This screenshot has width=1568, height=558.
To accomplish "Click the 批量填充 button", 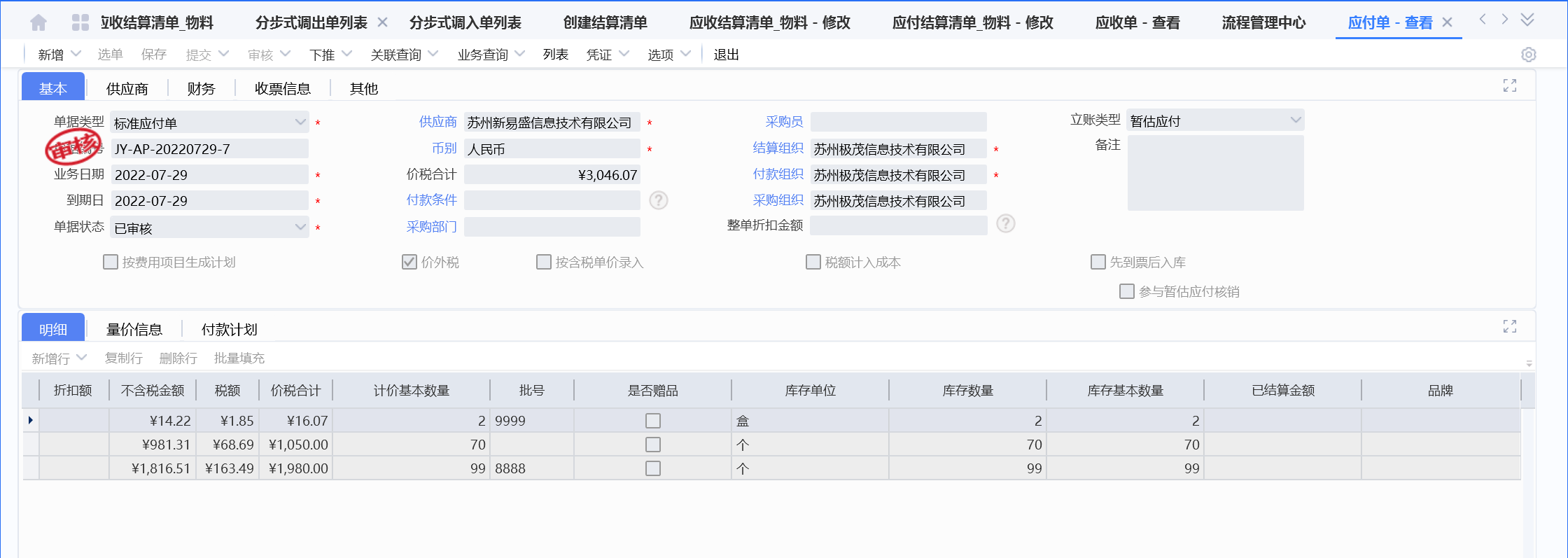I will tap(239, 358).
